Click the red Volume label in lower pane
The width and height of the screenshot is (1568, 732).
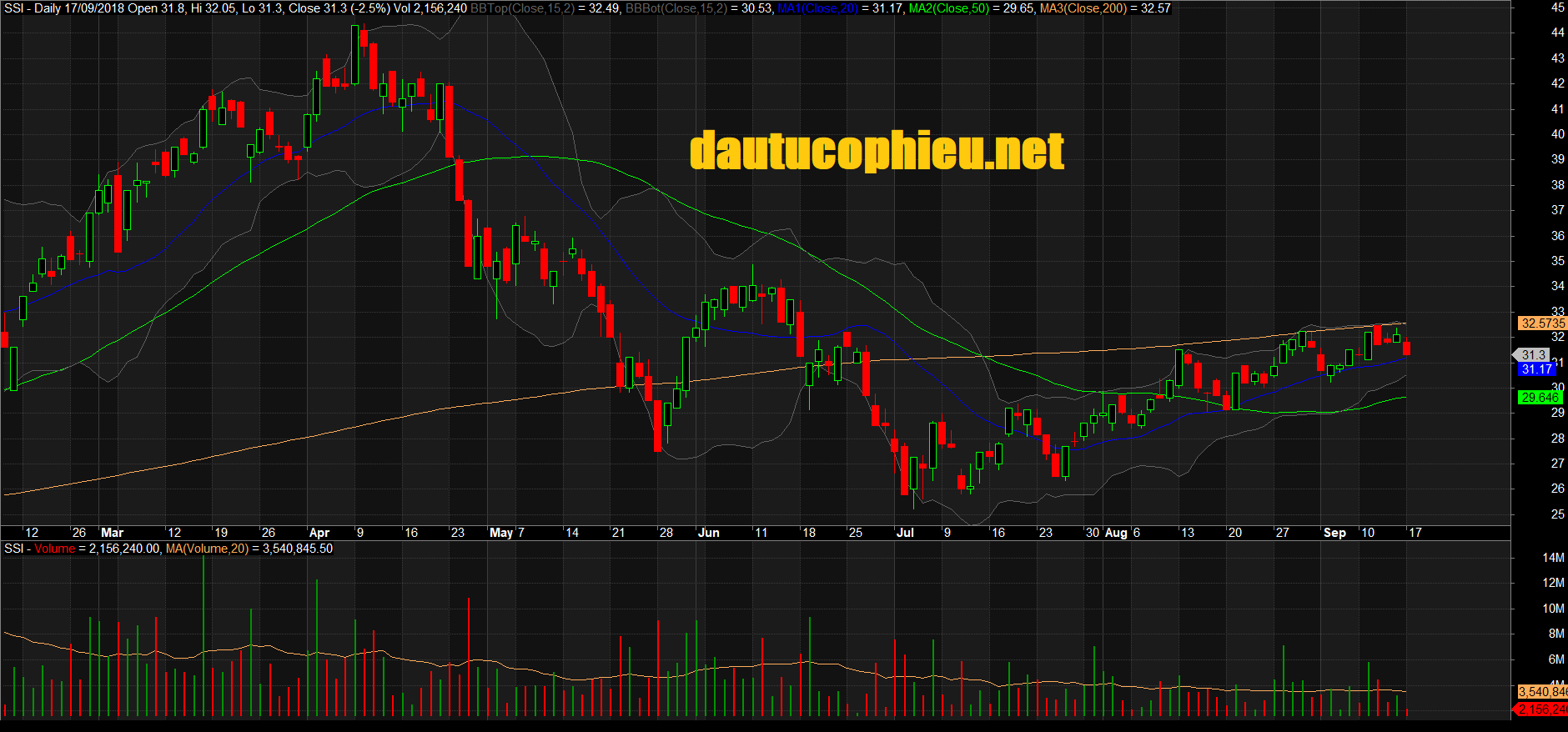pos(54,549)
